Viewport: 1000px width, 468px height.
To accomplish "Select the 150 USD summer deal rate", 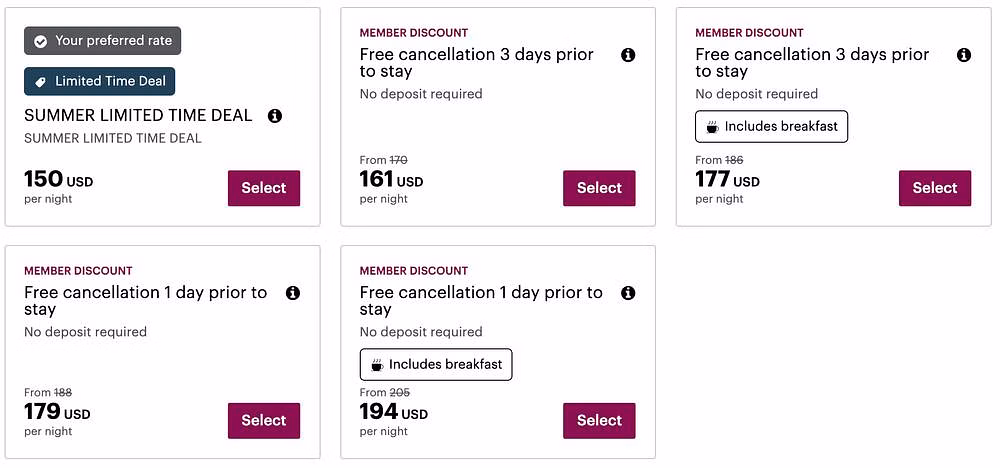I will (x=264, y=188).
